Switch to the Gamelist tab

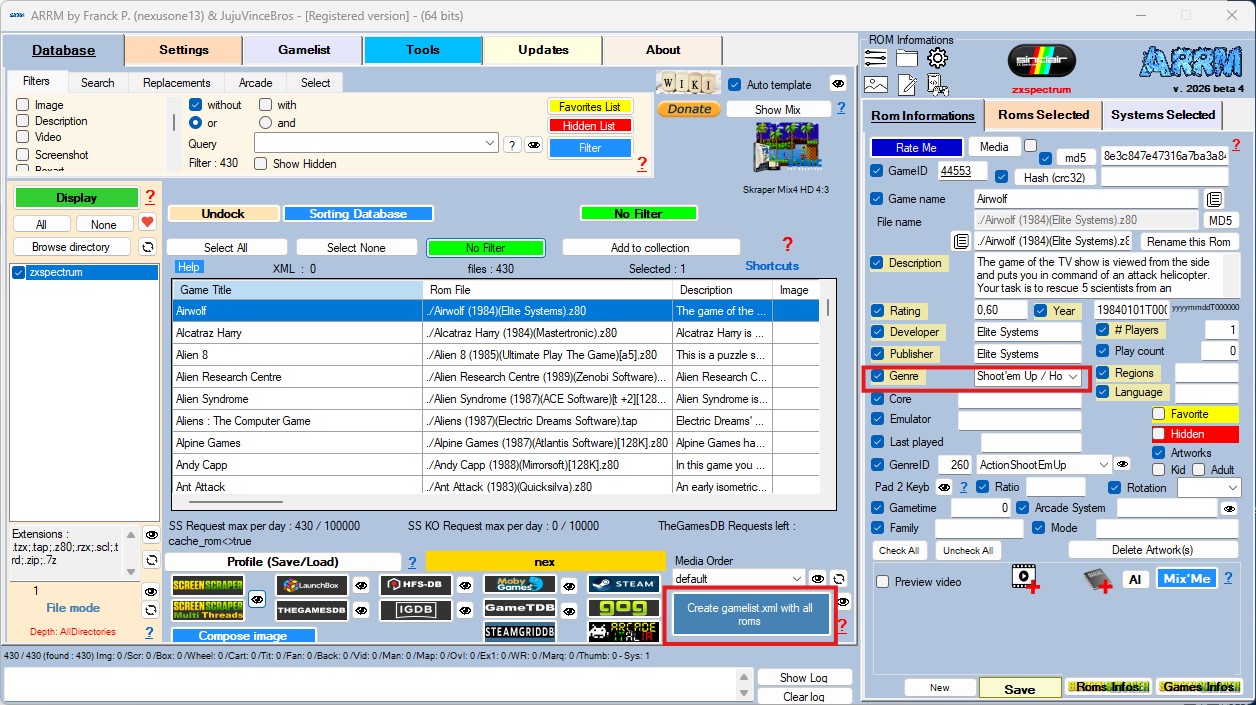pyautogui.click(x=303, y=50)
